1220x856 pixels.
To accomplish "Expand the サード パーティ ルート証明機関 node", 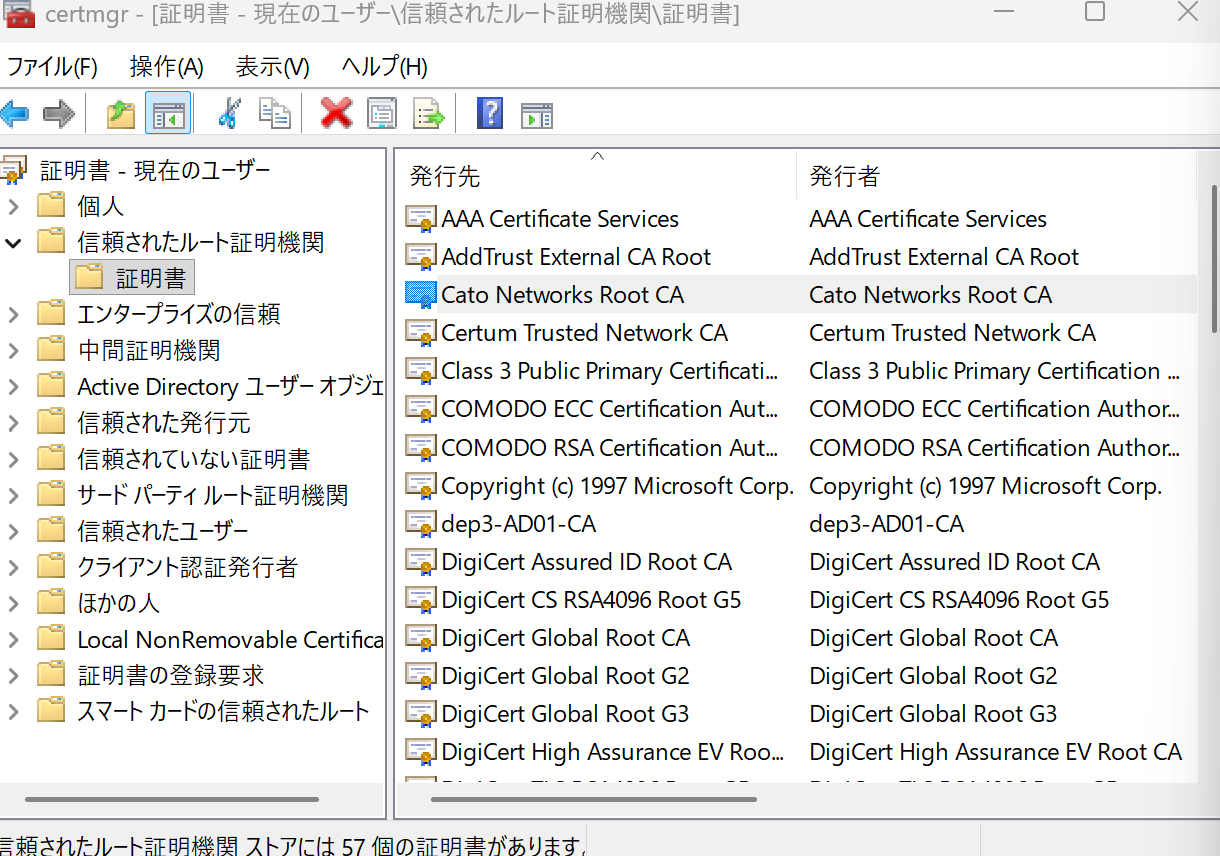I will (13, 496).
